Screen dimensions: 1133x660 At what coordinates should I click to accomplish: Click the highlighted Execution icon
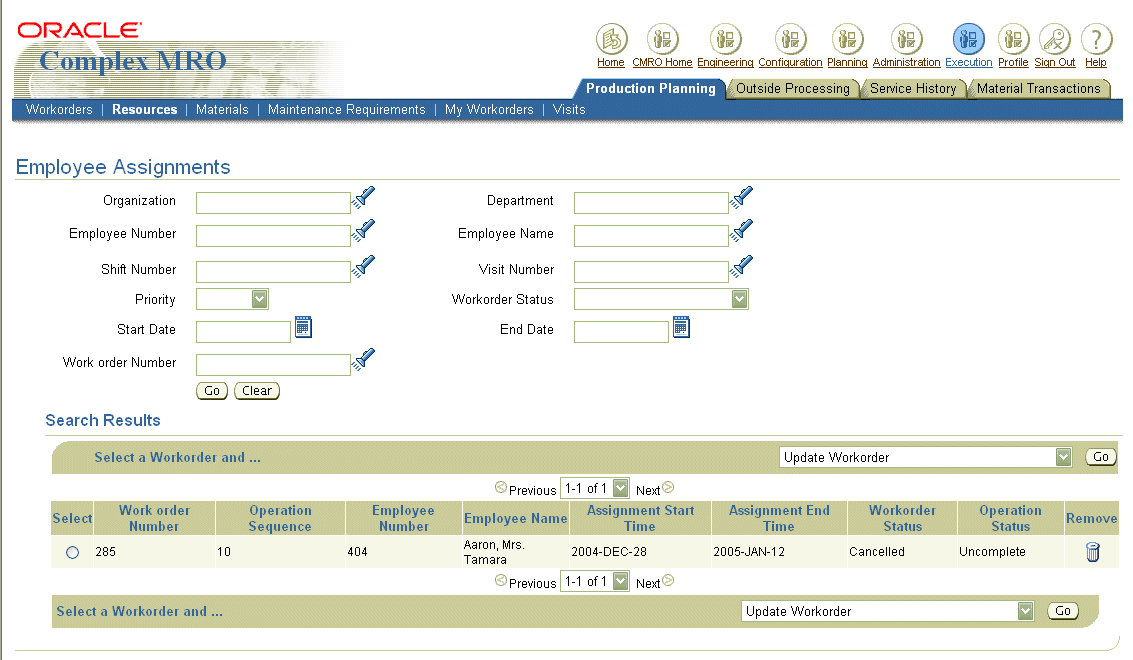tap(968, 39)
